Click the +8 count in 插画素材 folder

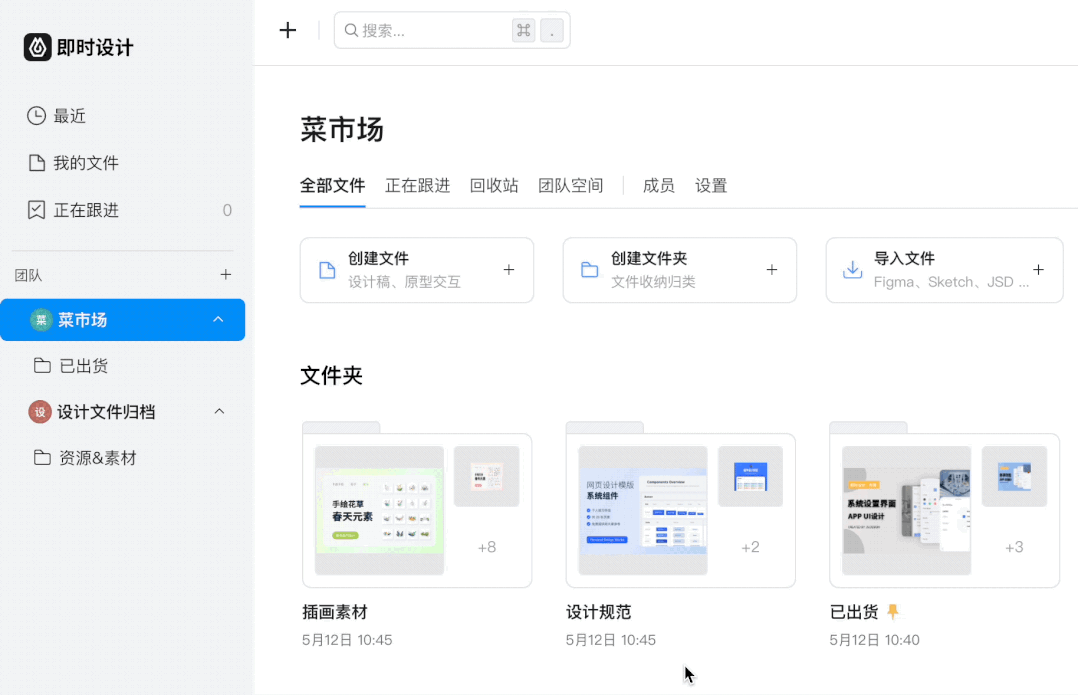(x=487, y=547)
